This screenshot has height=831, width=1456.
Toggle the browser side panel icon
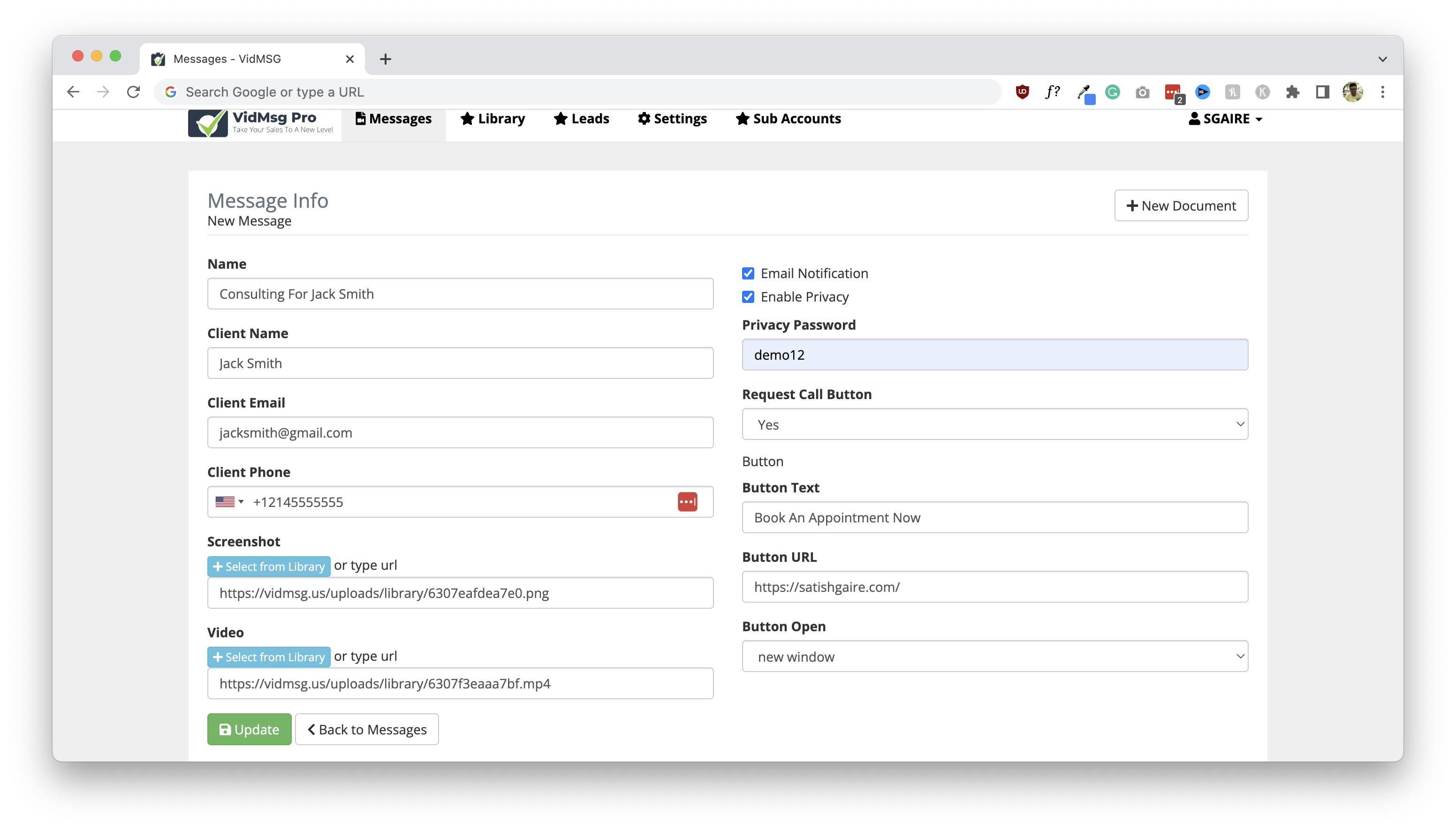1322,92
